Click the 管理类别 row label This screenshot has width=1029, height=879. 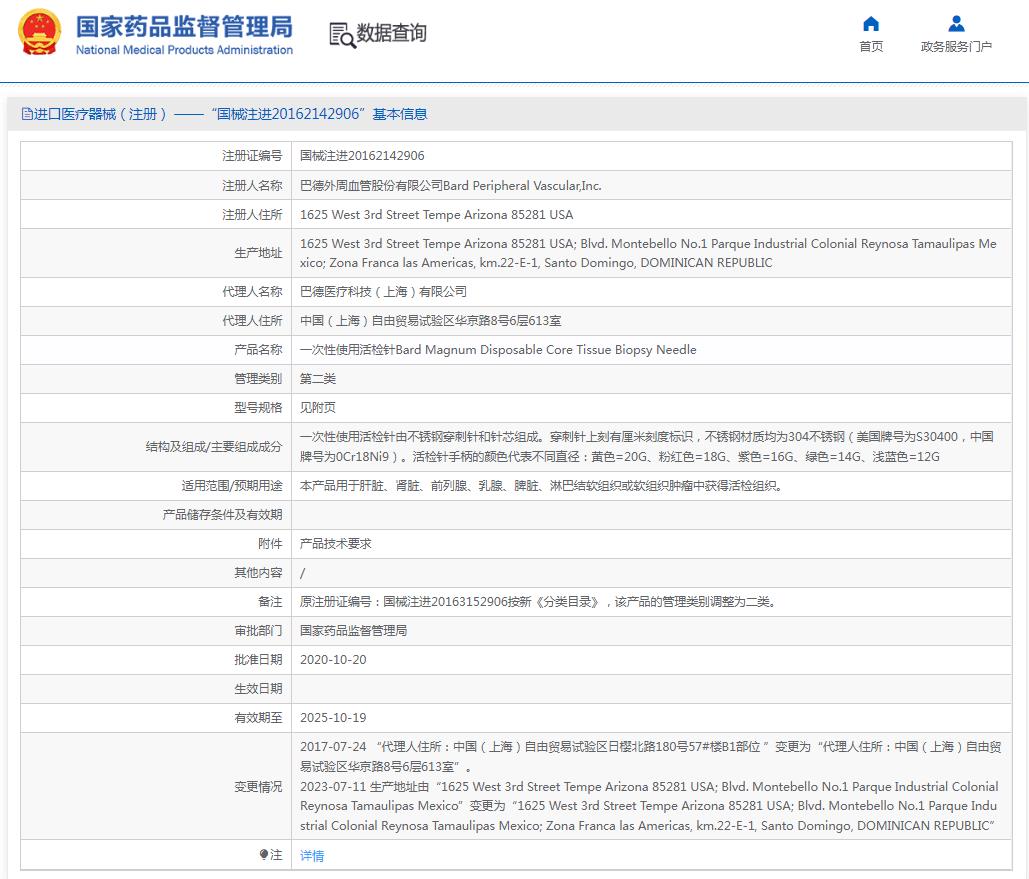258,379
